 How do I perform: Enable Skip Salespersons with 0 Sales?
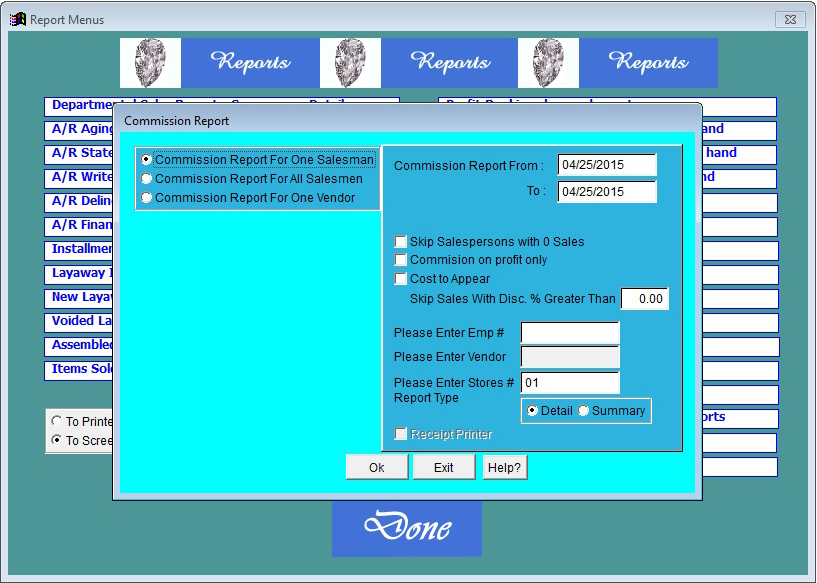401,242
